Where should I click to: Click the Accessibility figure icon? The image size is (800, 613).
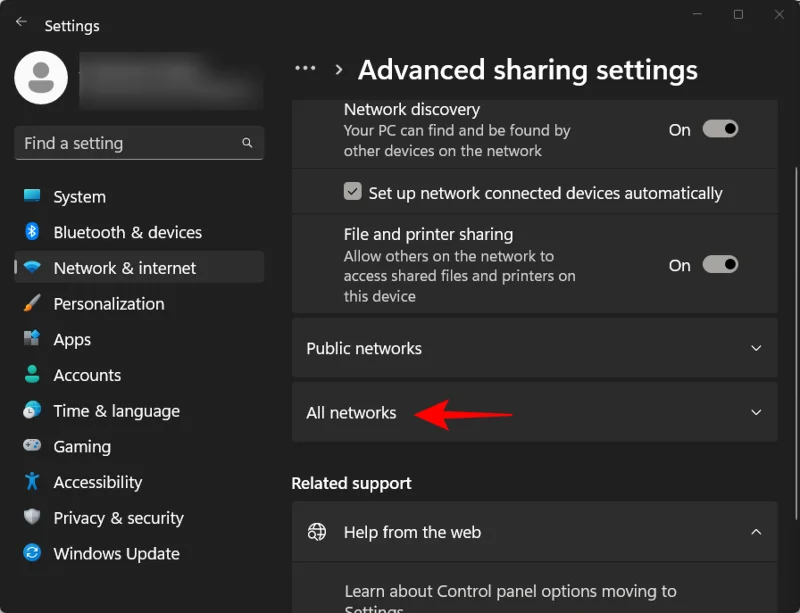coord(32,481)
